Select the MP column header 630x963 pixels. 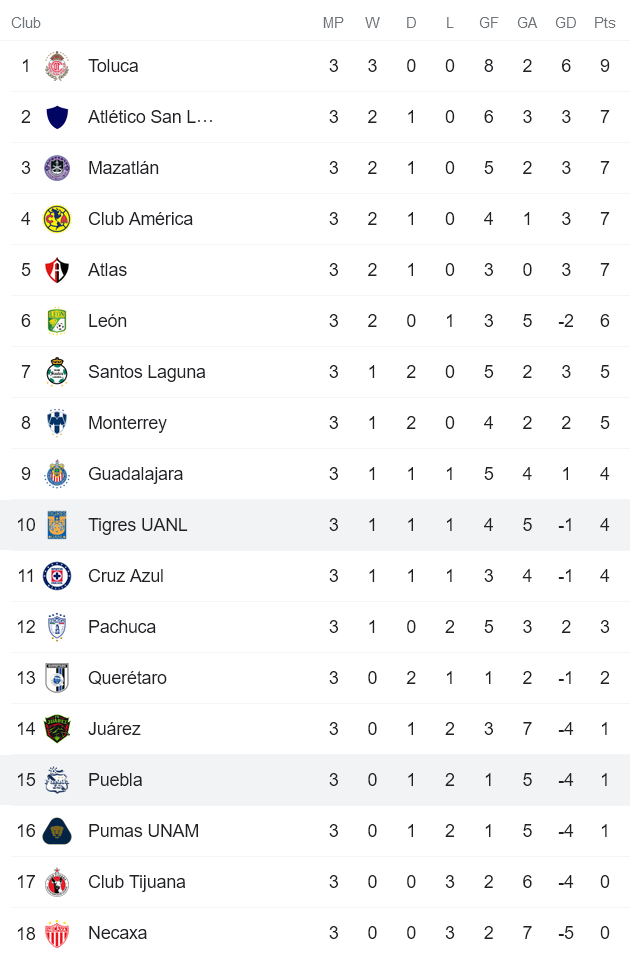[x=334, y=22]
